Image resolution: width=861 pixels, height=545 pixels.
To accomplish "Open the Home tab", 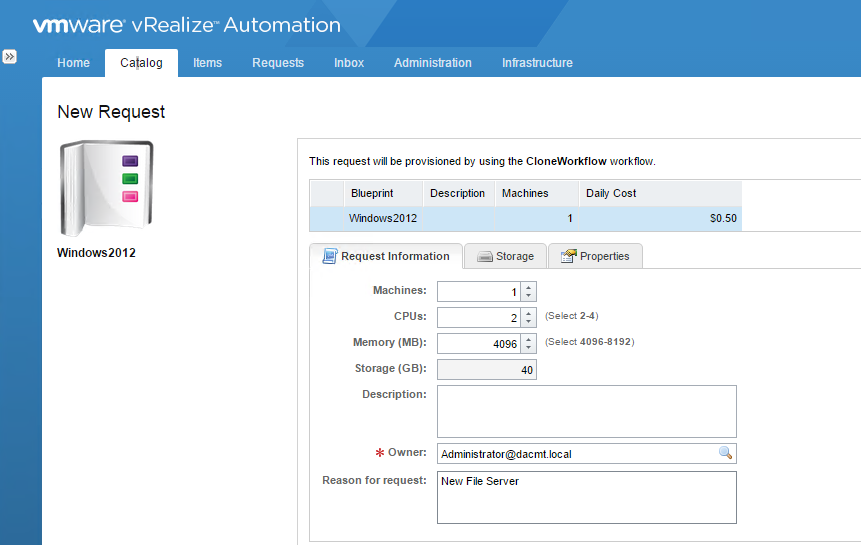I will tap(74, 63).
